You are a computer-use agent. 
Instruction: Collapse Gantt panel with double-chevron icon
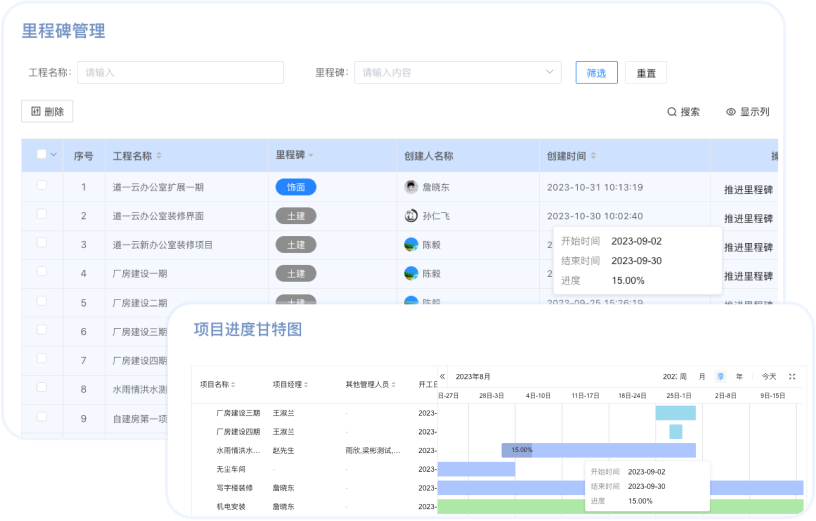coord(443,376)
